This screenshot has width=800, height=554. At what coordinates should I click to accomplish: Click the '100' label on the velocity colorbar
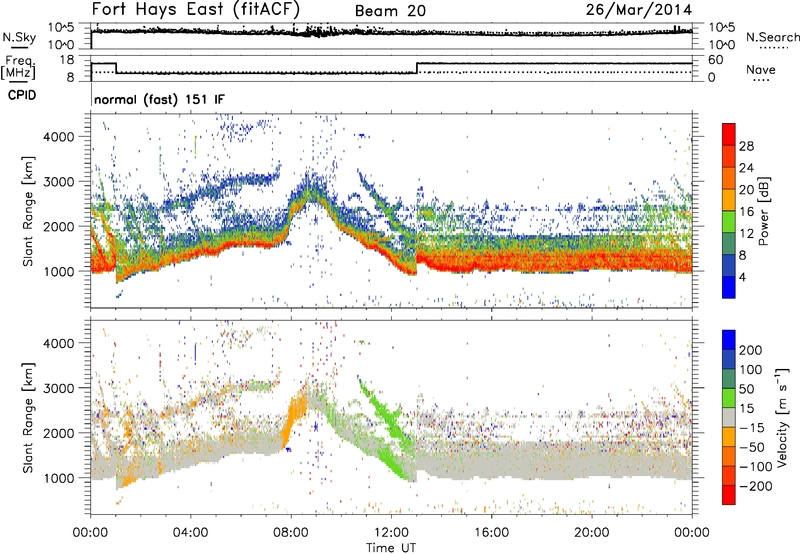pyautogui.click(x=751, y=369)
